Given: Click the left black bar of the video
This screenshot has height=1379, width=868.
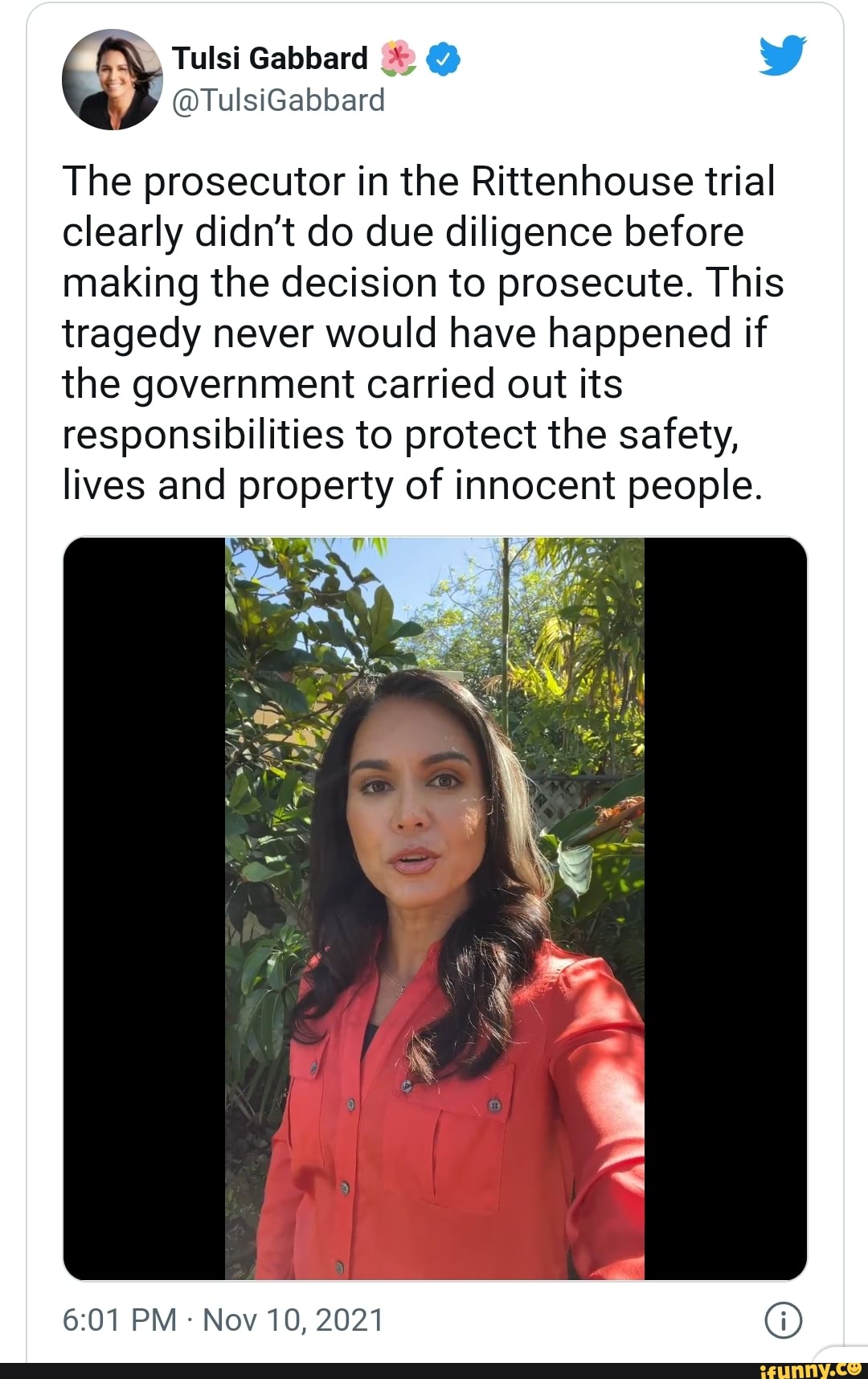Looking at the screenshot, I should pyautogui.click(x=144, y=908).
